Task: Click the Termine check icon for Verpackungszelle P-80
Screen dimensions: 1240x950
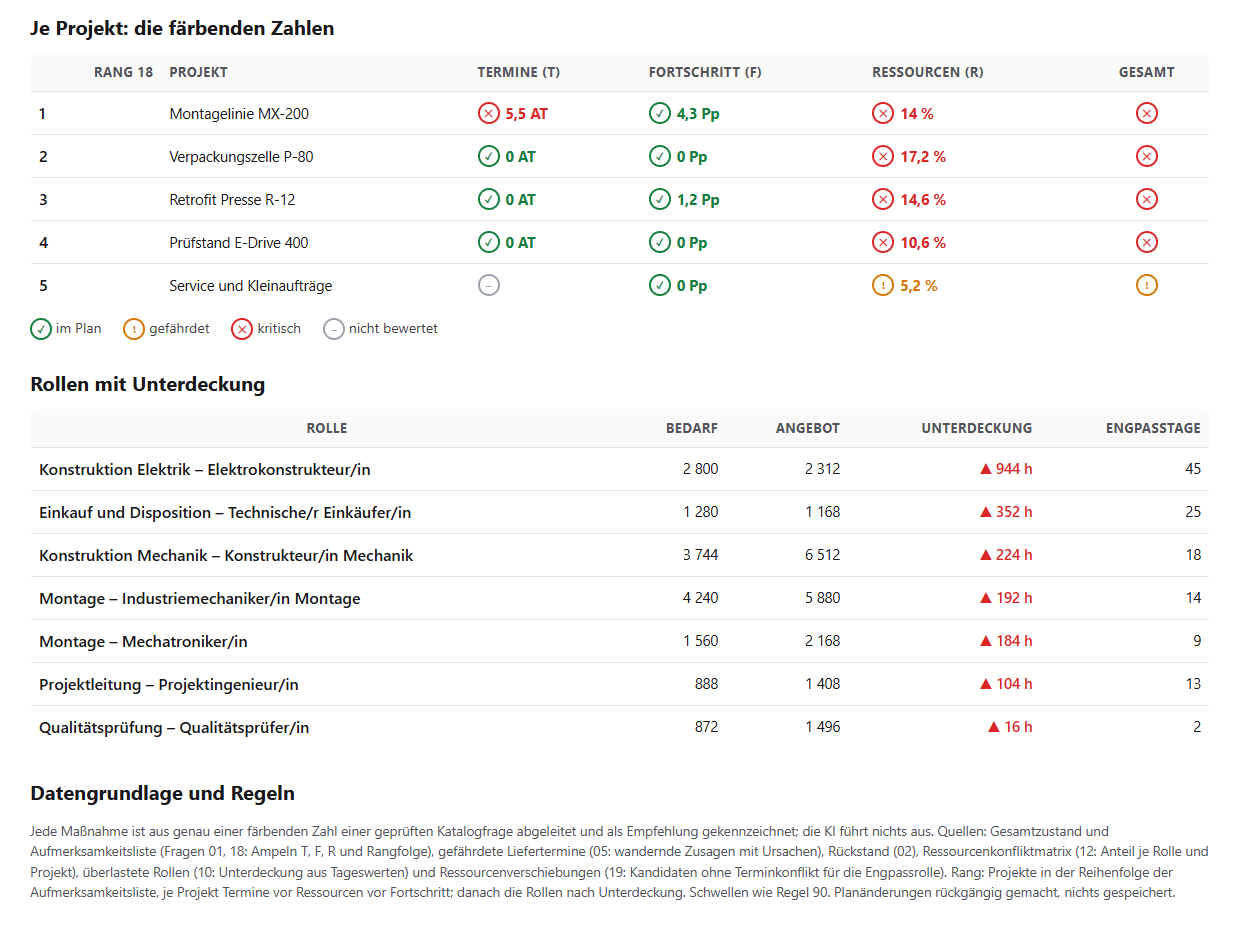Action: click(489, 156)
